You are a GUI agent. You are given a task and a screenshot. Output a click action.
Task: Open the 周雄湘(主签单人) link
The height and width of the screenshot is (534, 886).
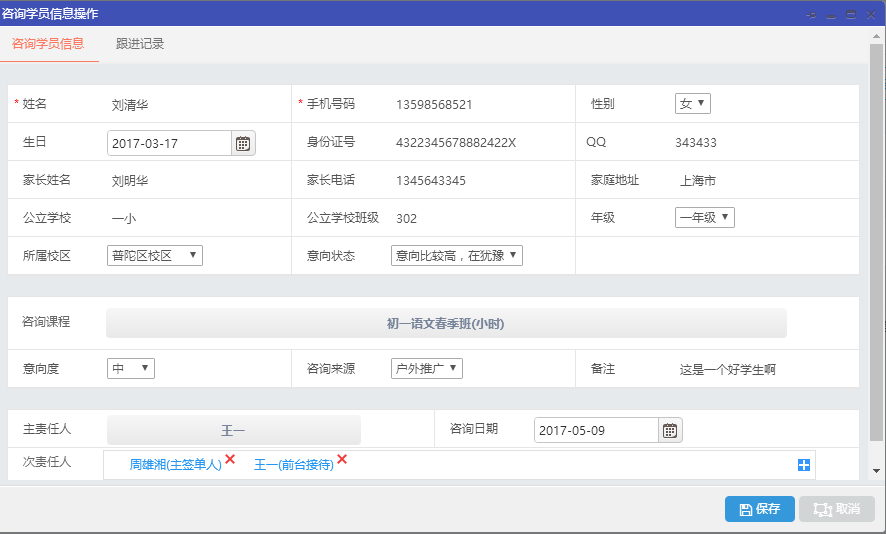point(176,464)
